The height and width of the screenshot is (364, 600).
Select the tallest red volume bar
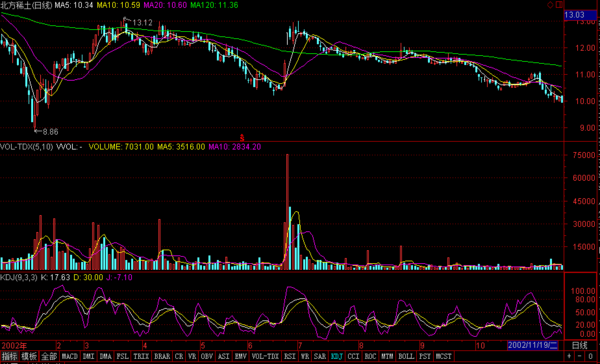(287, 212)
